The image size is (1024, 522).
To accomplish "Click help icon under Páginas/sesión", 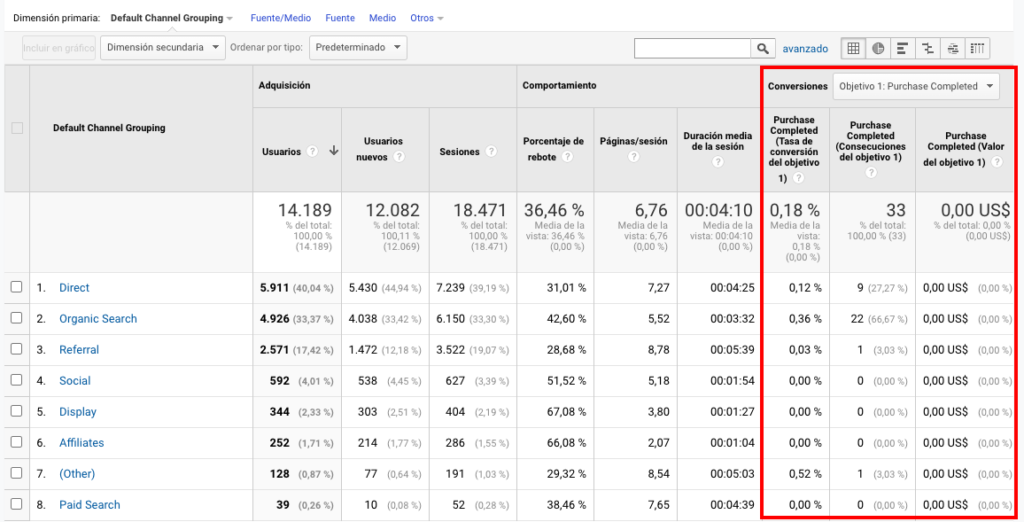I will (x=633, y=157).
